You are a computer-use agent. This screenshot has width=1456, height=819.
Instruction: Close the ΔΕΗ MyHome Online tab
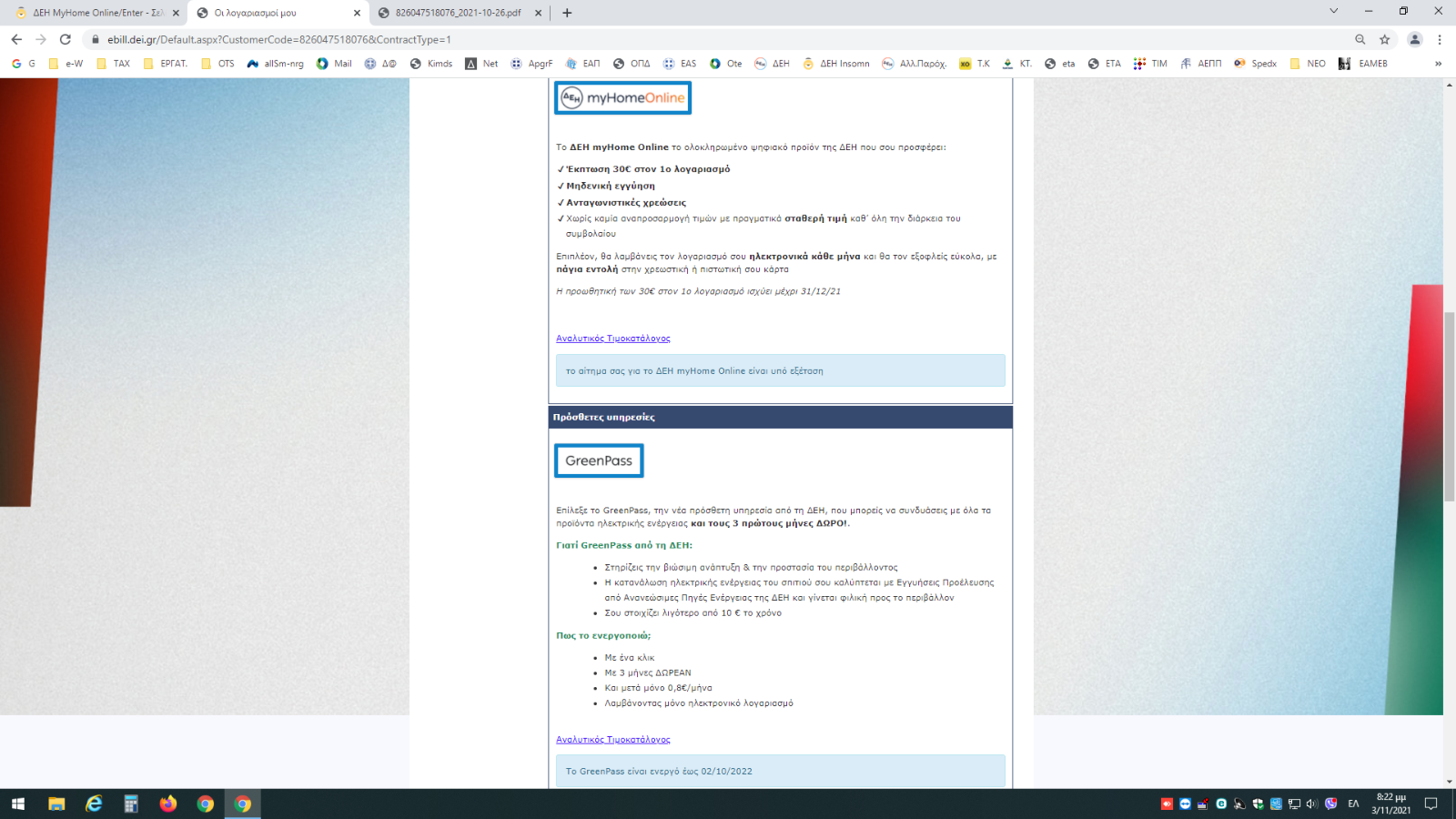[x=176, y=13]
